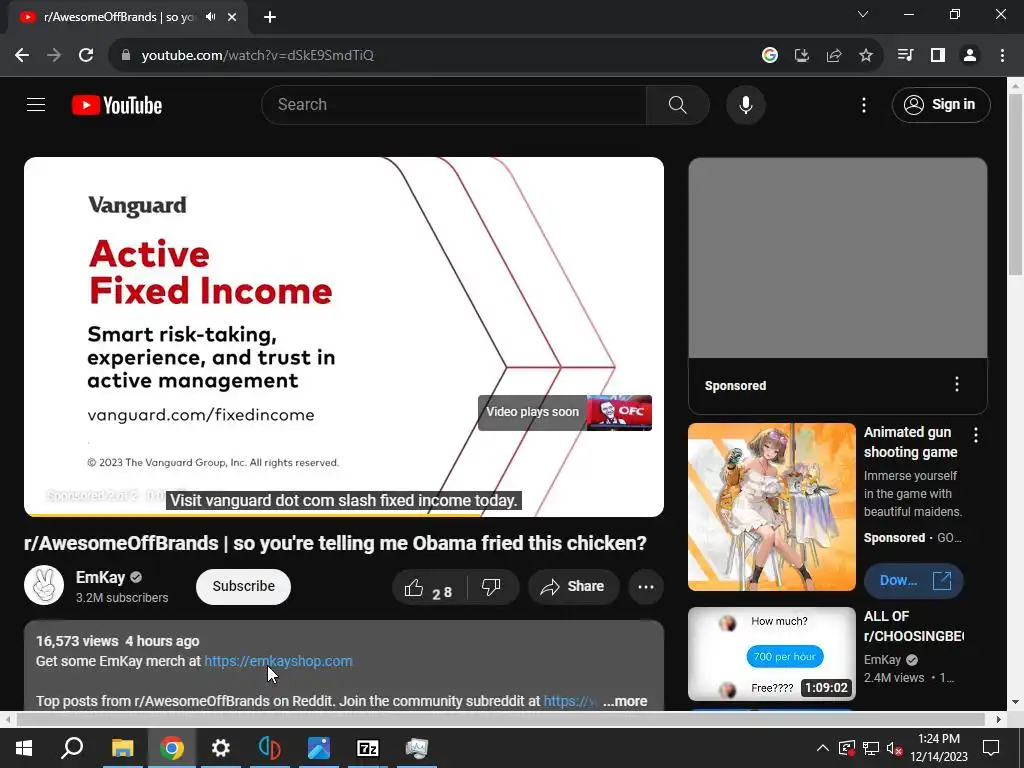Image resolution: width=1024 pixels, height=768 pixels.
Task: Click the Vanguard ad video area
Action: tap(344, 336)
